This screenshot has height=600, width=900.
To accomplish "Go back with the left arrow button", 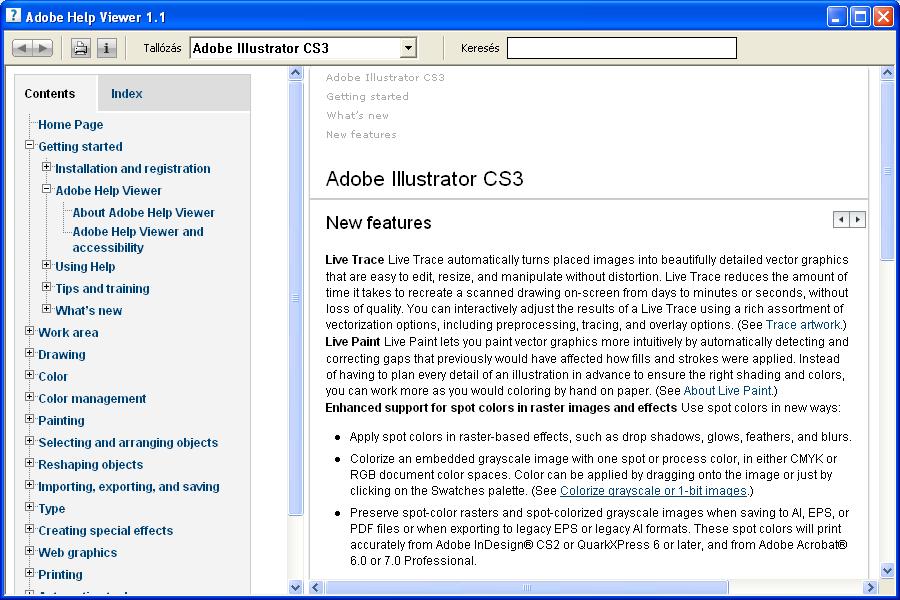I will pos(22,48).
